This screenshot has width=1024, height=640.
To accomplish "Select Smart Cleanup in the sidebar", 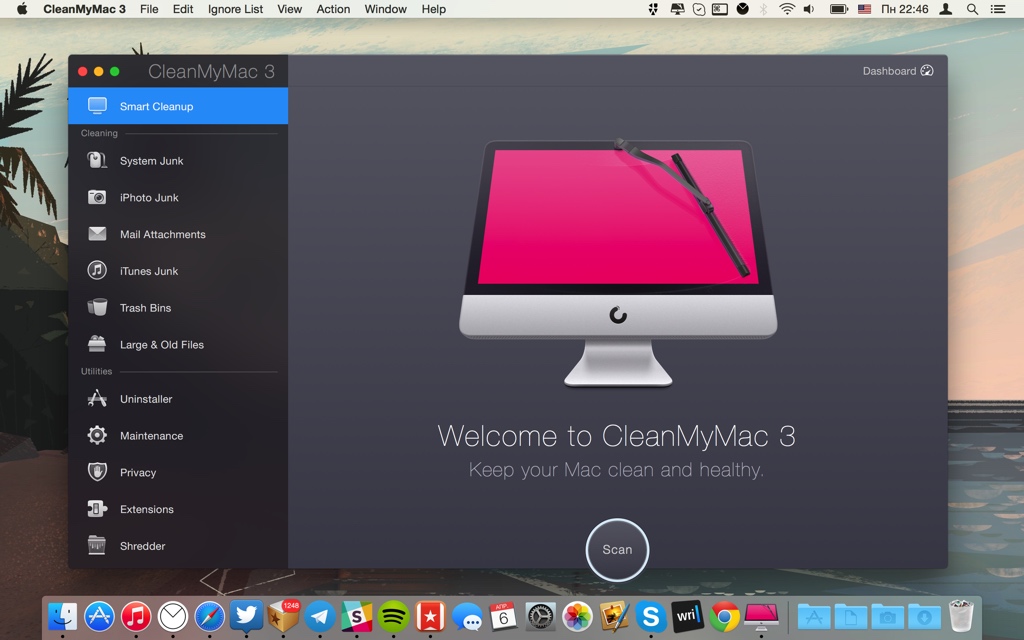I will point(156,106).
